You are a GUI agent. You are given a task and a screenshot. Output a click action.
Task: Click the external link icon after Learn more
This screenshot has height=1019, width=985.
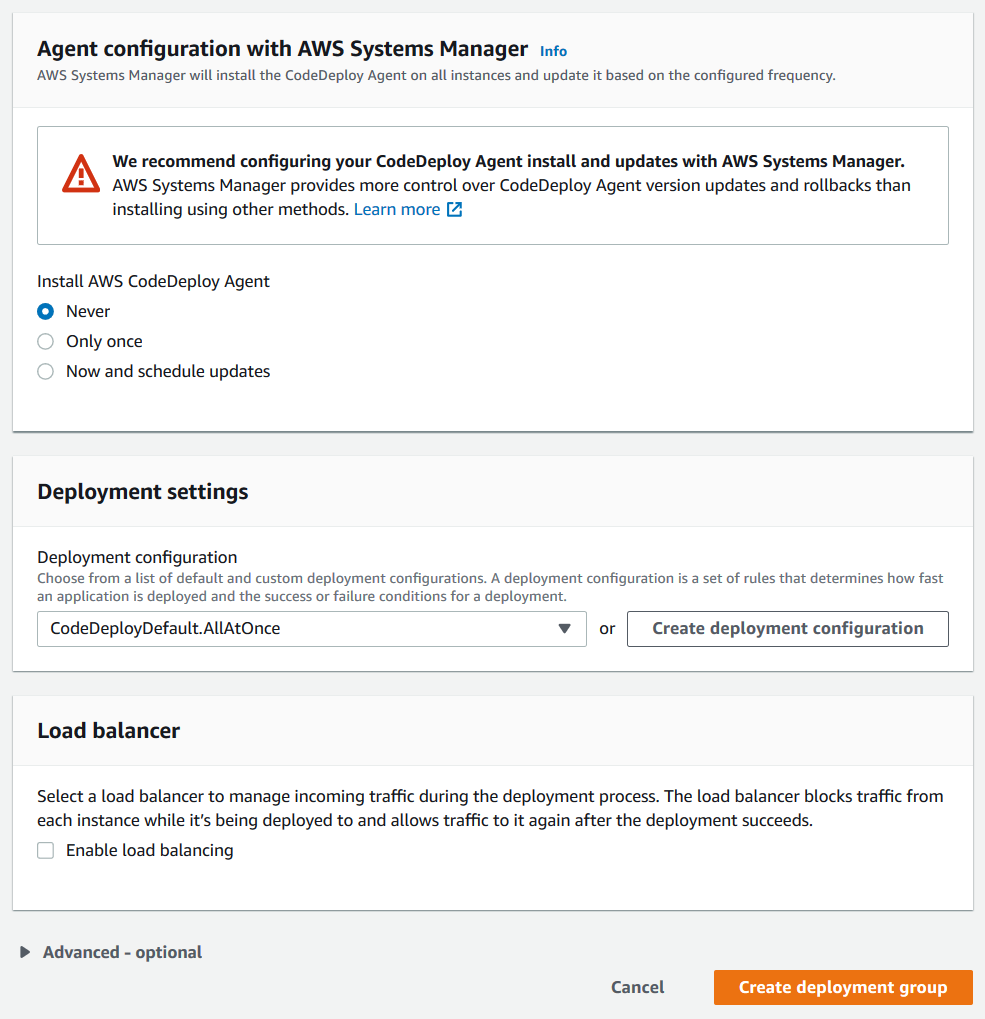click(x=454, y=209)
